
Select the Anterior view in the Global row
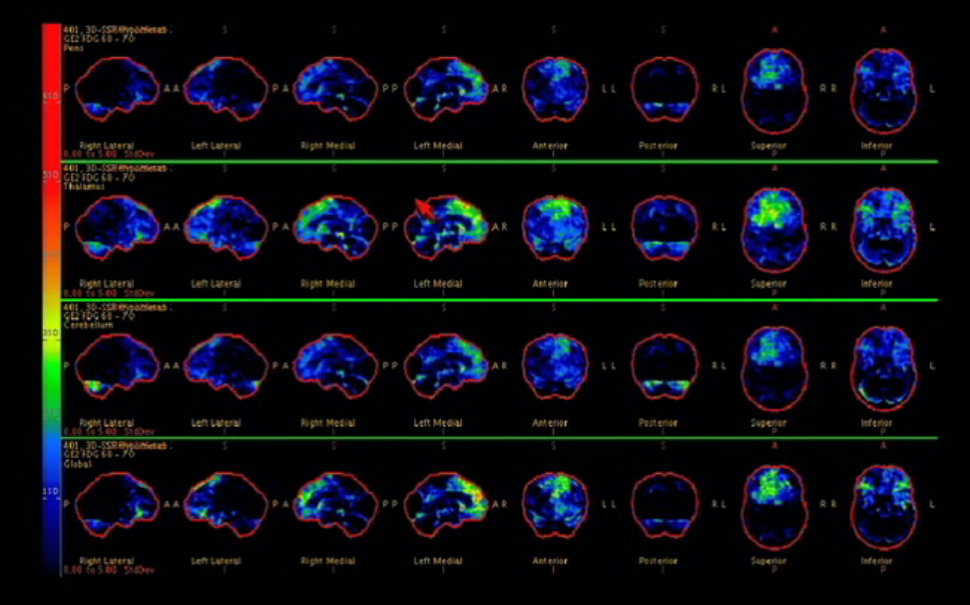click(x=555, y=505)
